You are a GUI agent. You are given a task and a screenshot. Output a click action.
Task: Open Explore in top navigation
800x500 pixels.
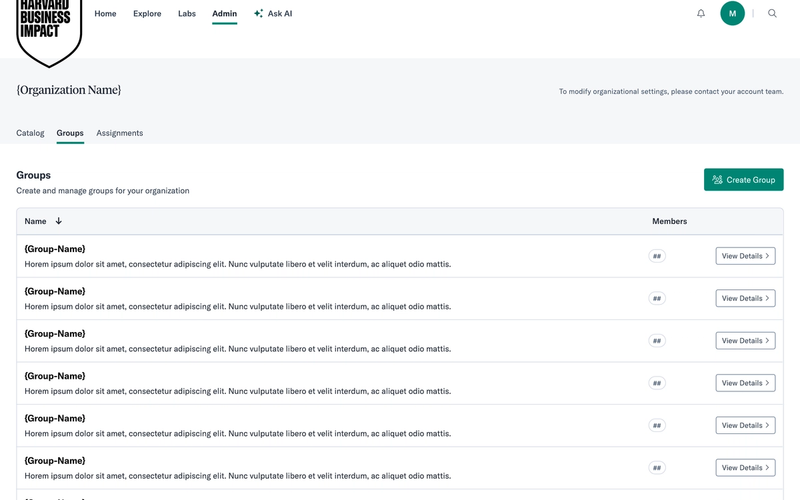click(147, 14)
